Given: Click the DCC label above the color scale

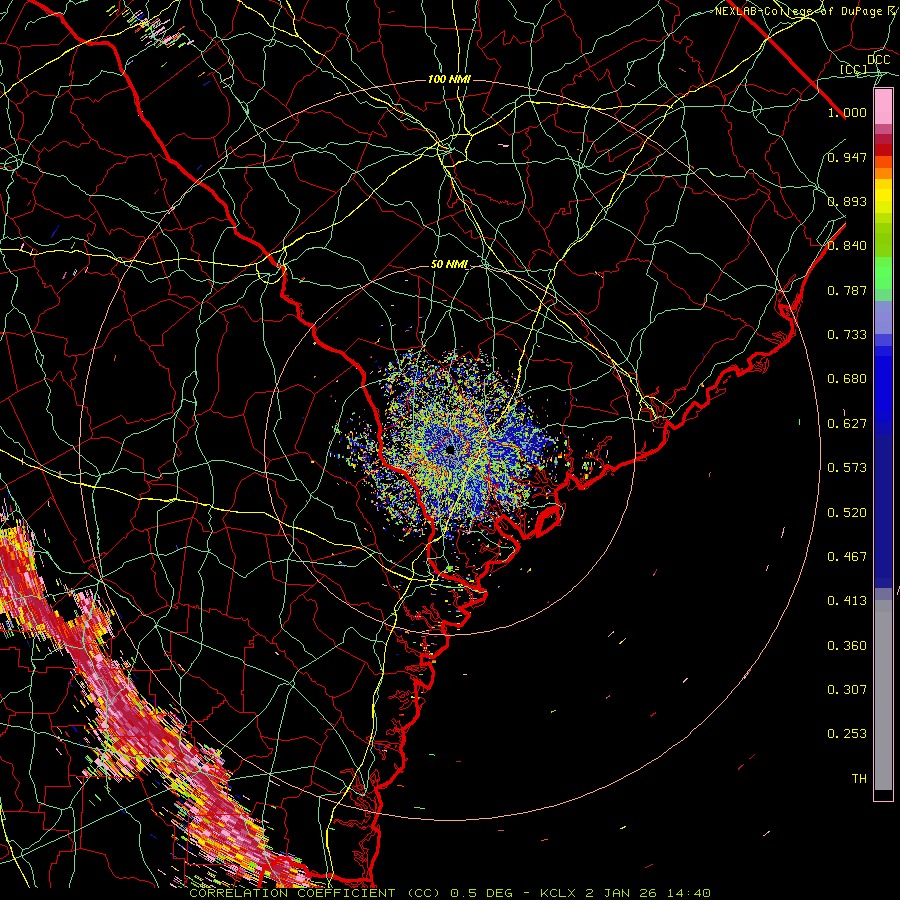Looking at the screenshot, I should pyautogui.click(x=878, y=59).
